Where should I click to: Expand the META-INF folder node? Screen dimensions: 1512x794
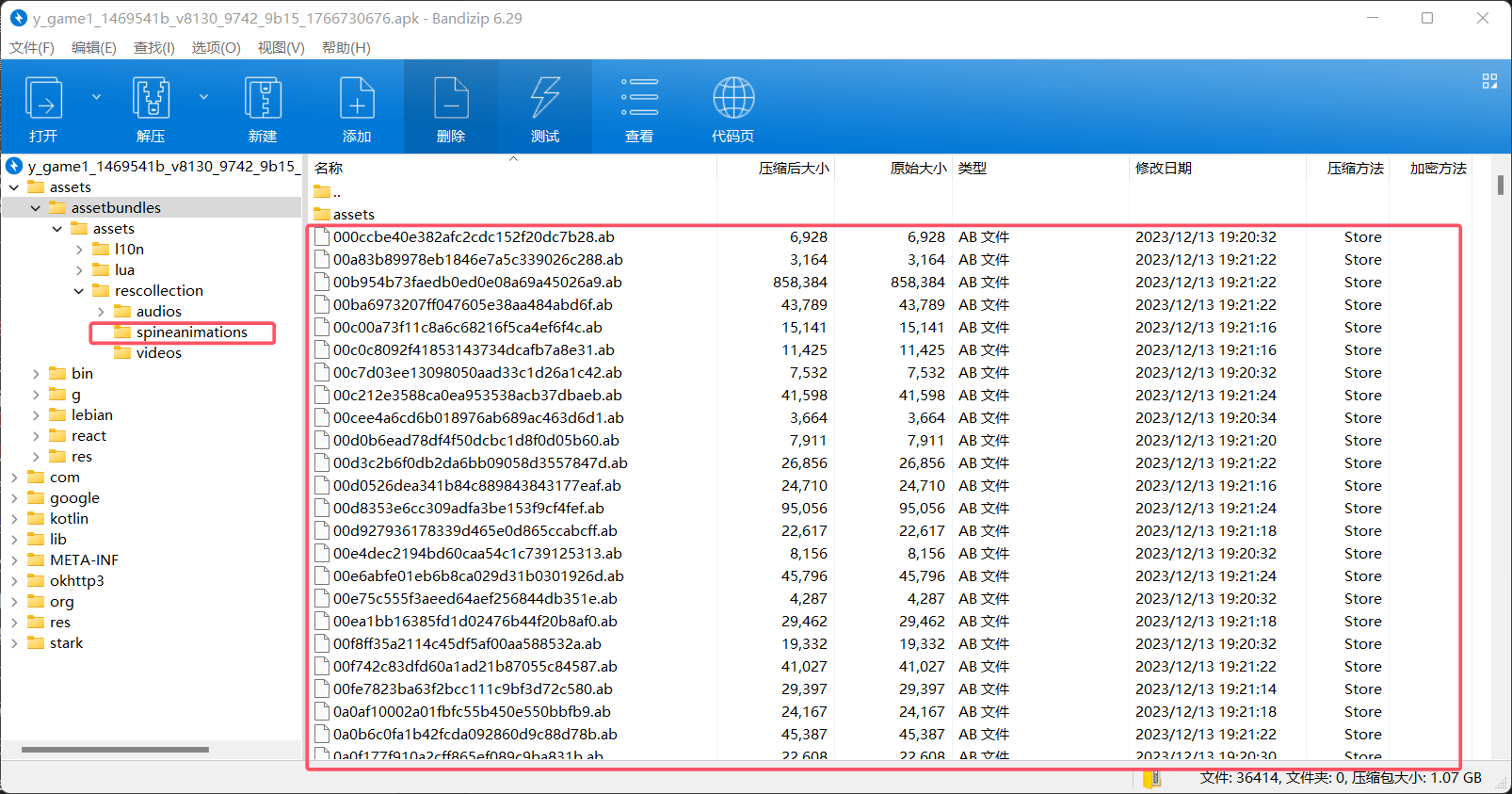tap(14, 560)
